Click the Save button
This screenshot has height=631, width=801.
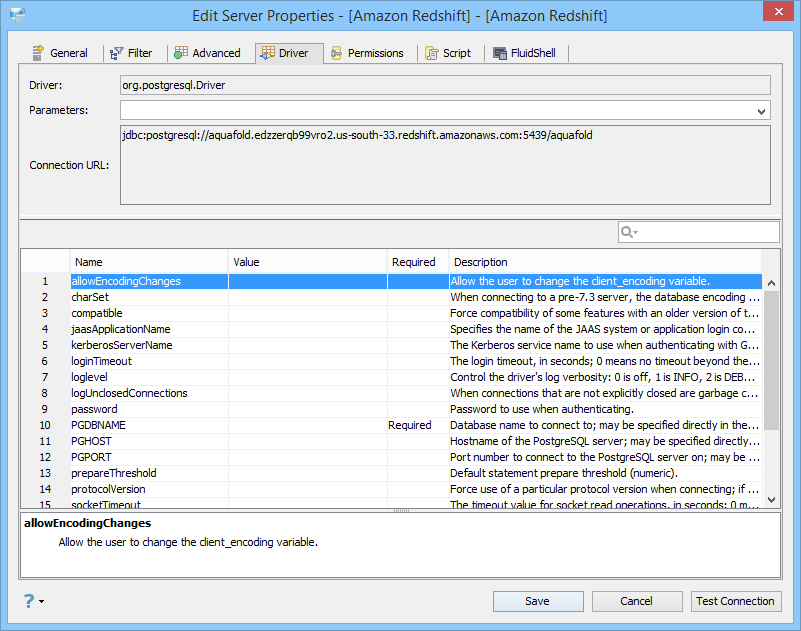(x=538, y=601)
